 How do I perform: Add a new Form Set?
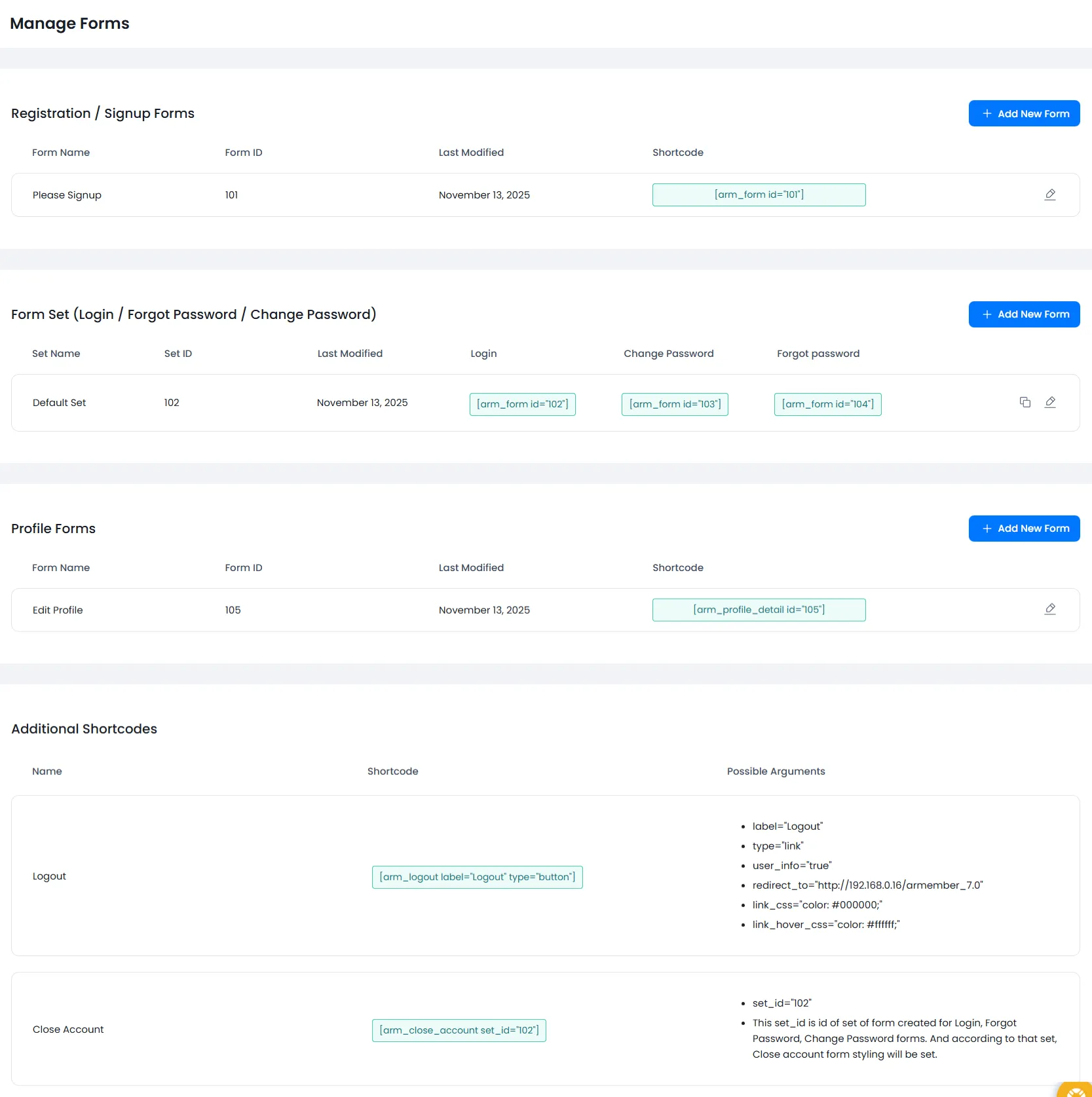(1024, 314)
